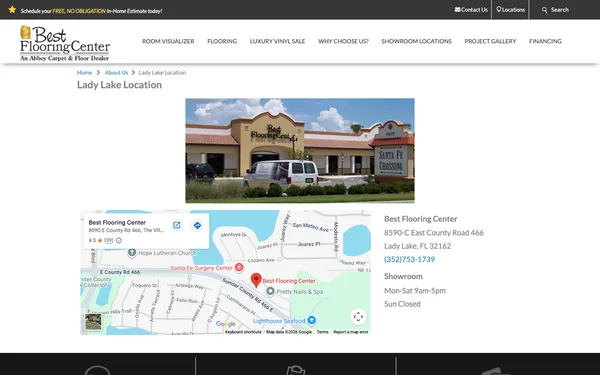Open Room Visualizer menu item
The image size is (600, 375).
pyautogui.click(x=168, y=41)
